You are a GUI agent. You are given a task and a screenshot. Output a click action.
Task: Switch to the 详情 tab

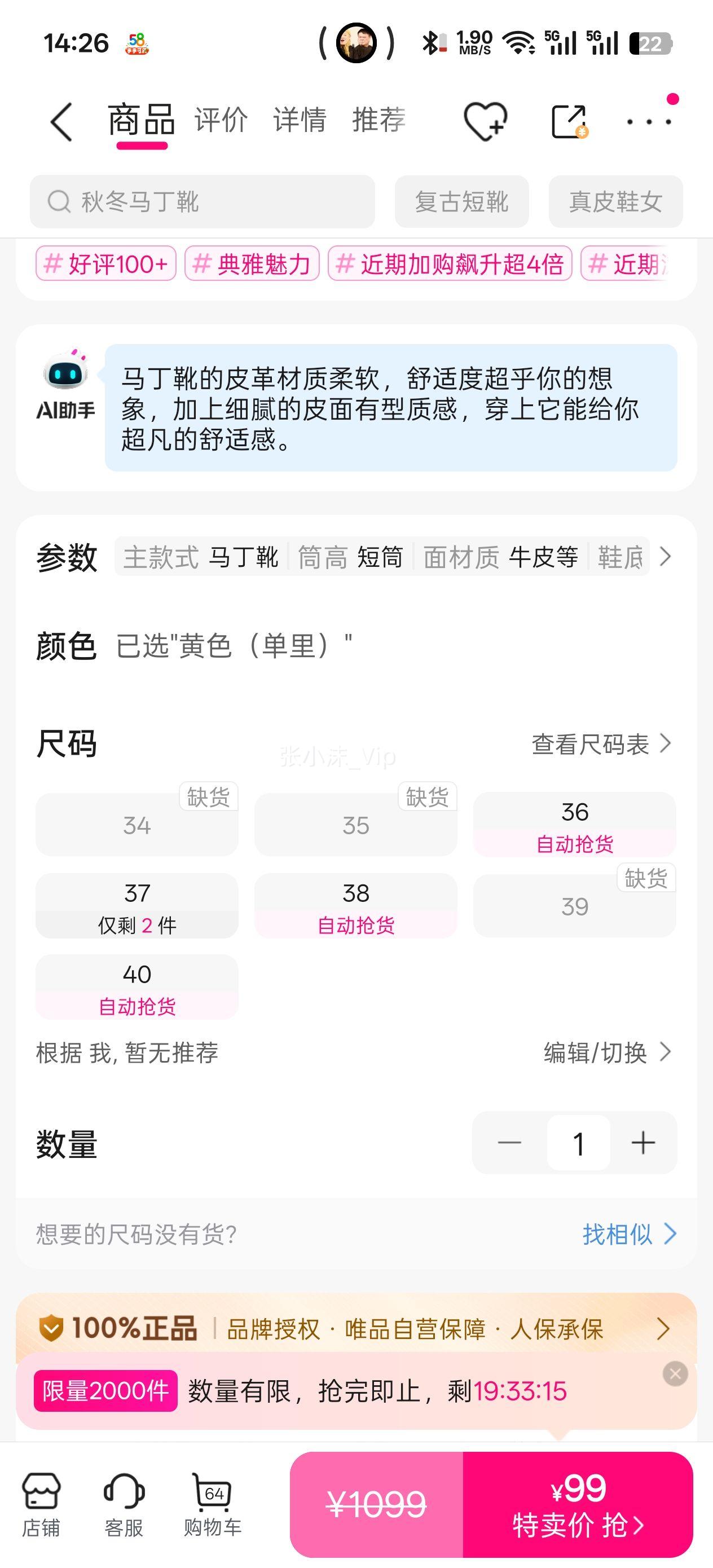(x=300, y=120)
